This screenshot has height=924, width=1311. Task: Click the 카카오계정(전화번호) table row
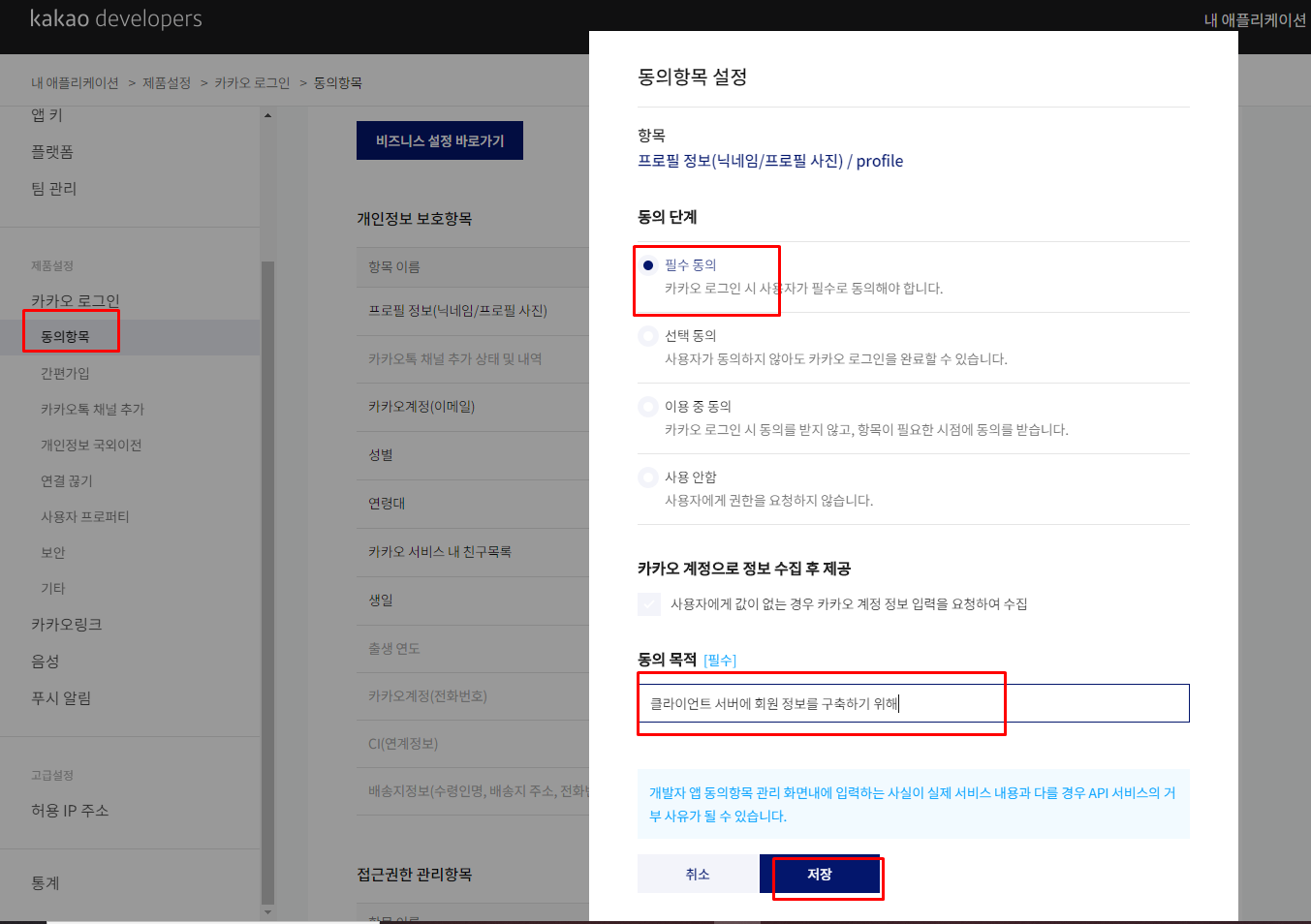pyautogui.click(x=473, y=696)
